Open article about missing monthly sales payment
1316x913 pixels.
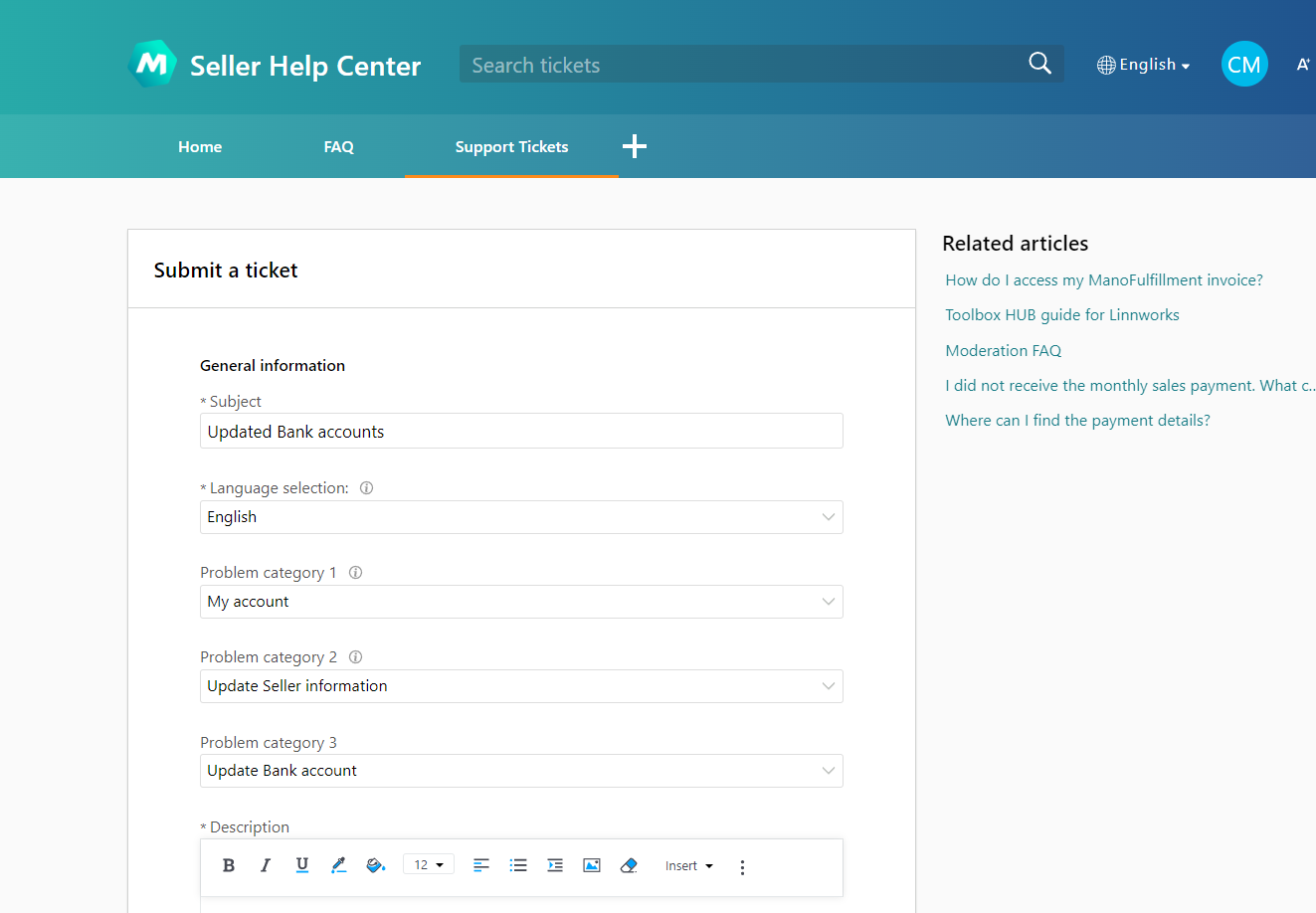pyautogui.click(x=1130, y=386)
